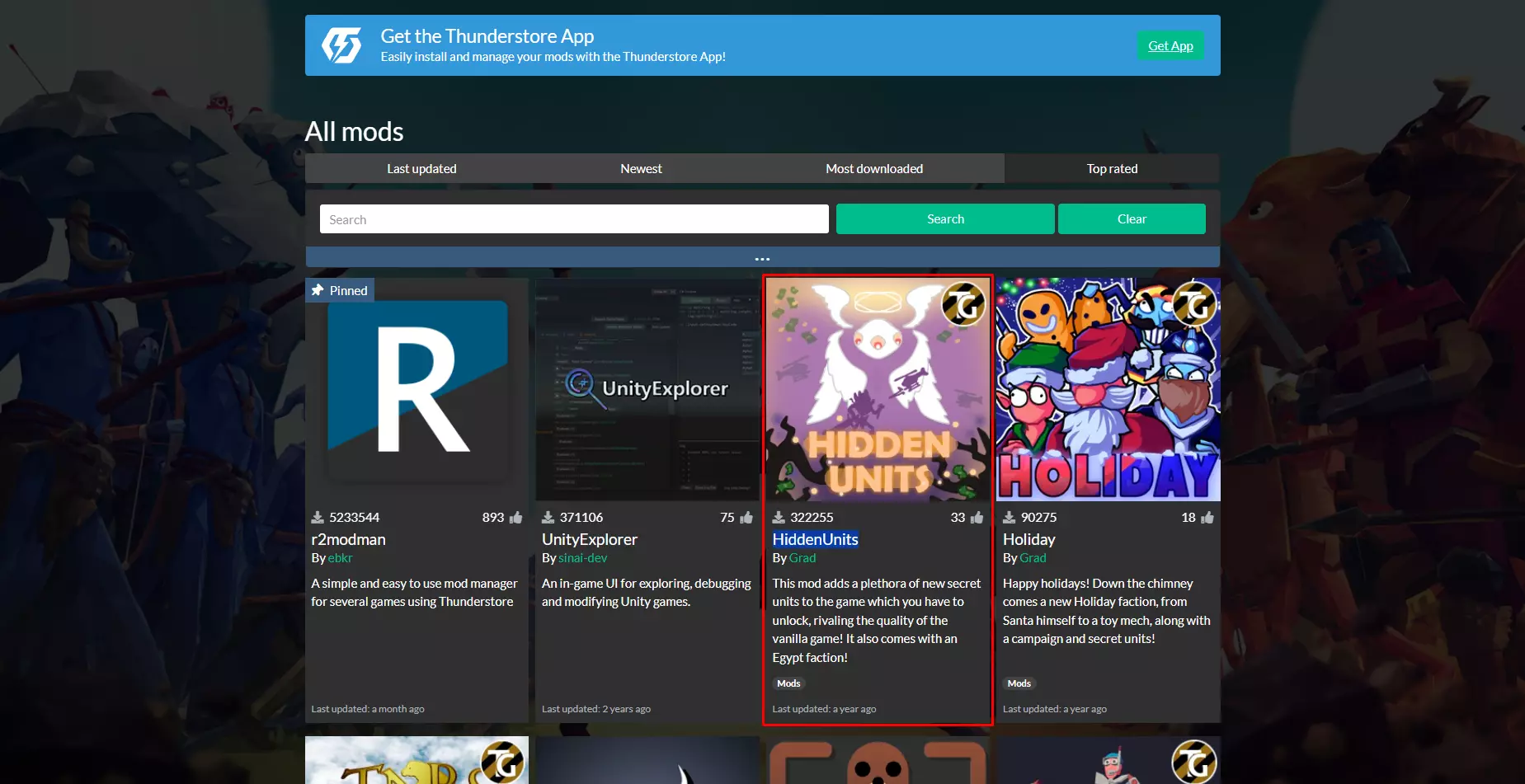Click 'Last updated: a year ago' on Holiday

[x=1055, y=709]
